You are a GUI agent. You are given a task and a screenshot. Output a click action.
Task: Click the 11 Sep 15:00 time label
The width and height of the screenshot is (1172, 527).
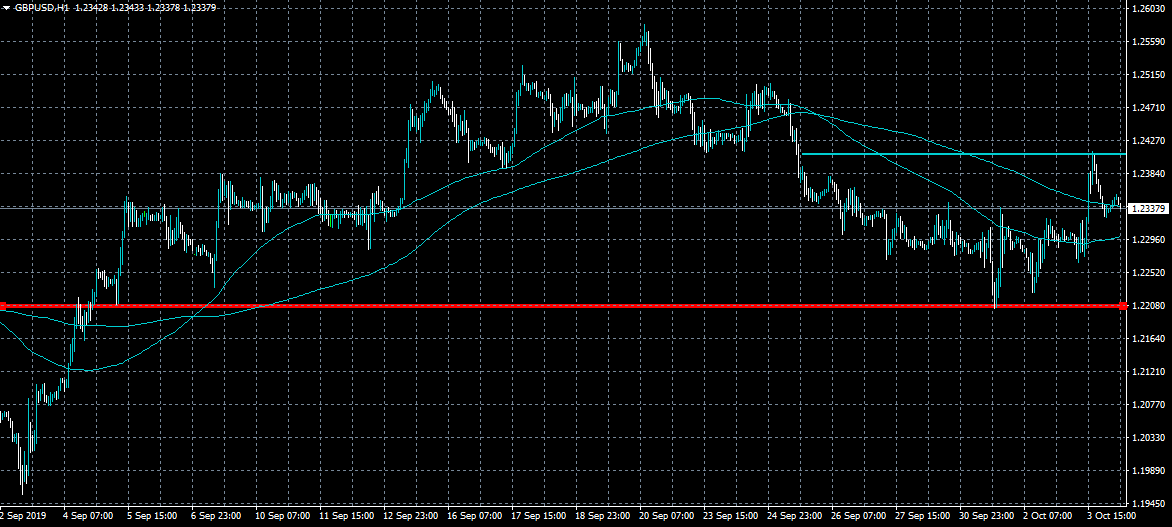347,517
